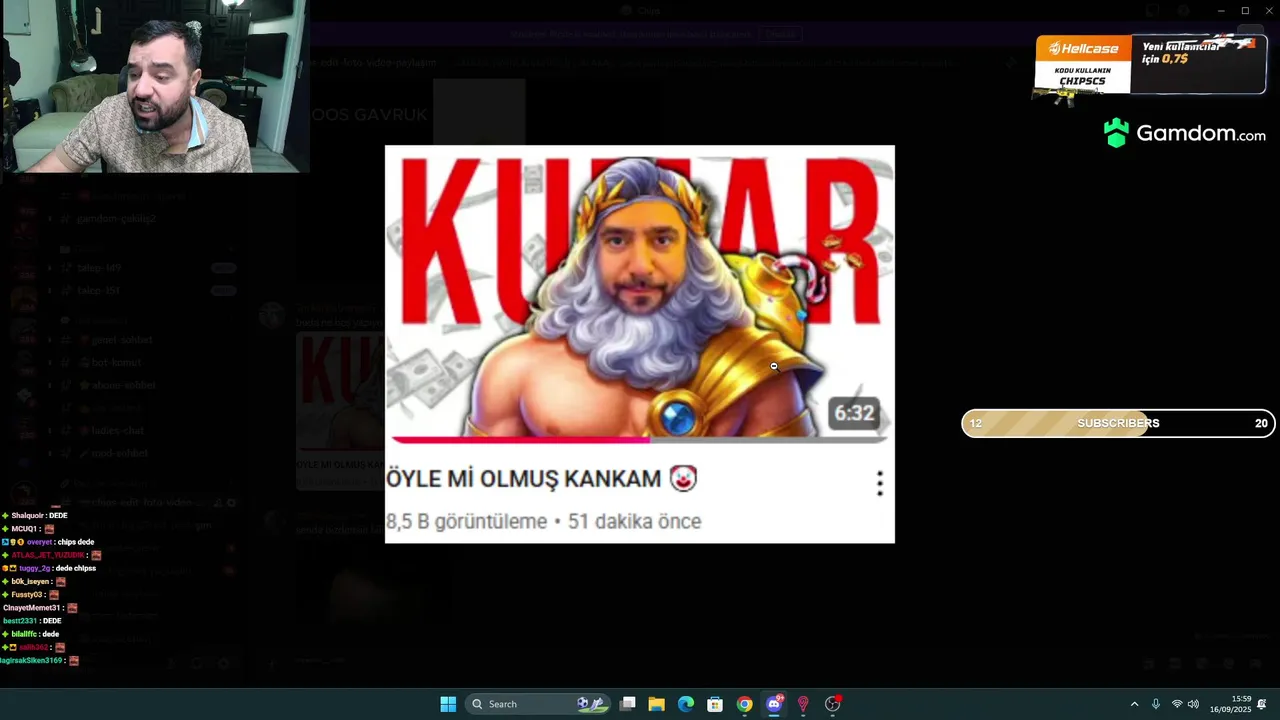Open the bot-komut channel

pyautogui.click(x=116, y=363)
